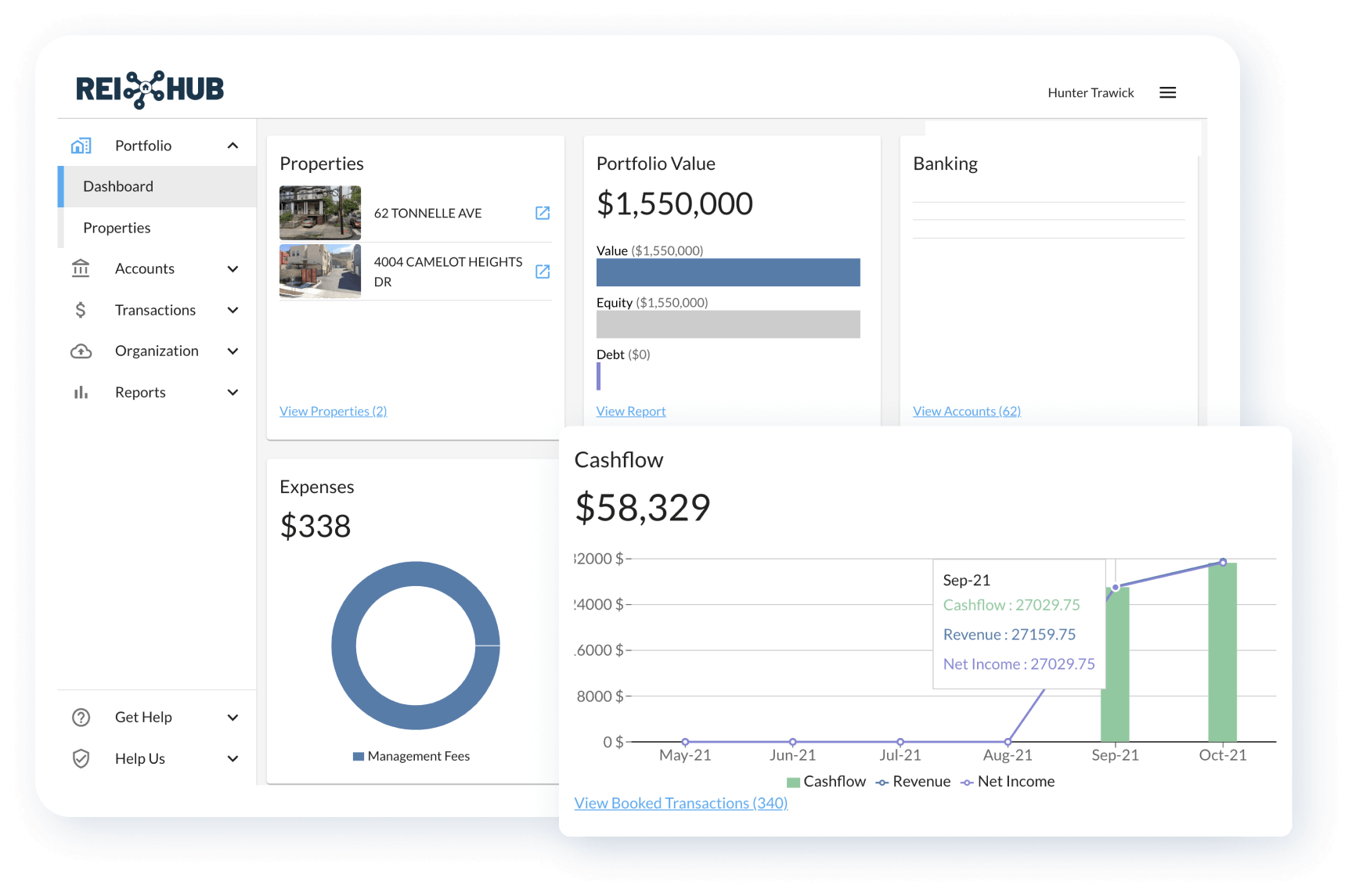Click the View Booked Transactions (340) link
1352x896 pixels.
[680, 803]
